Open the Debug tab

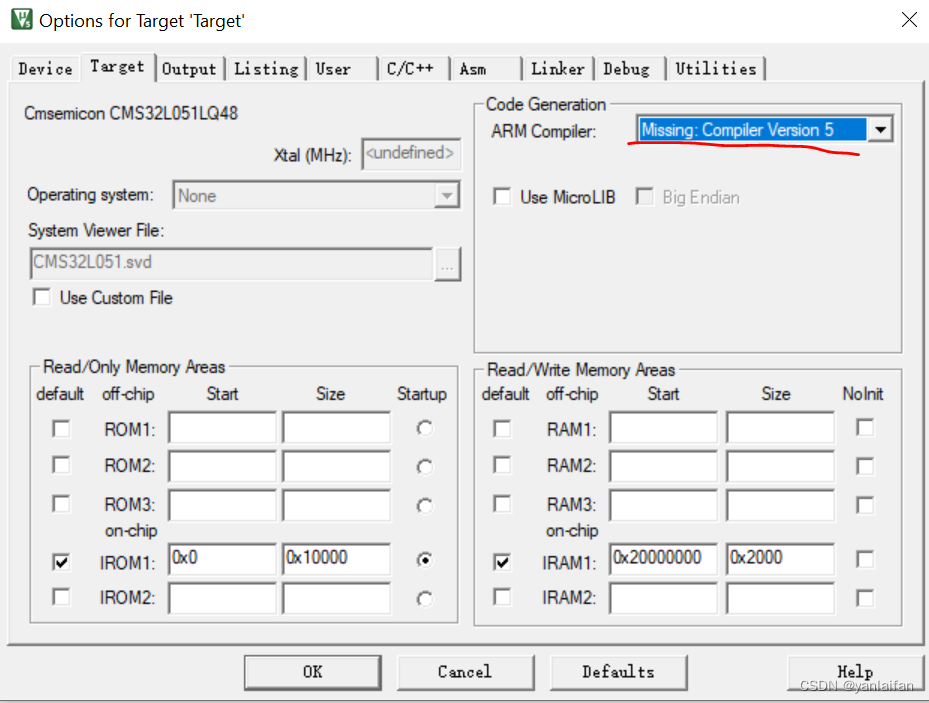tap(626, 69)
